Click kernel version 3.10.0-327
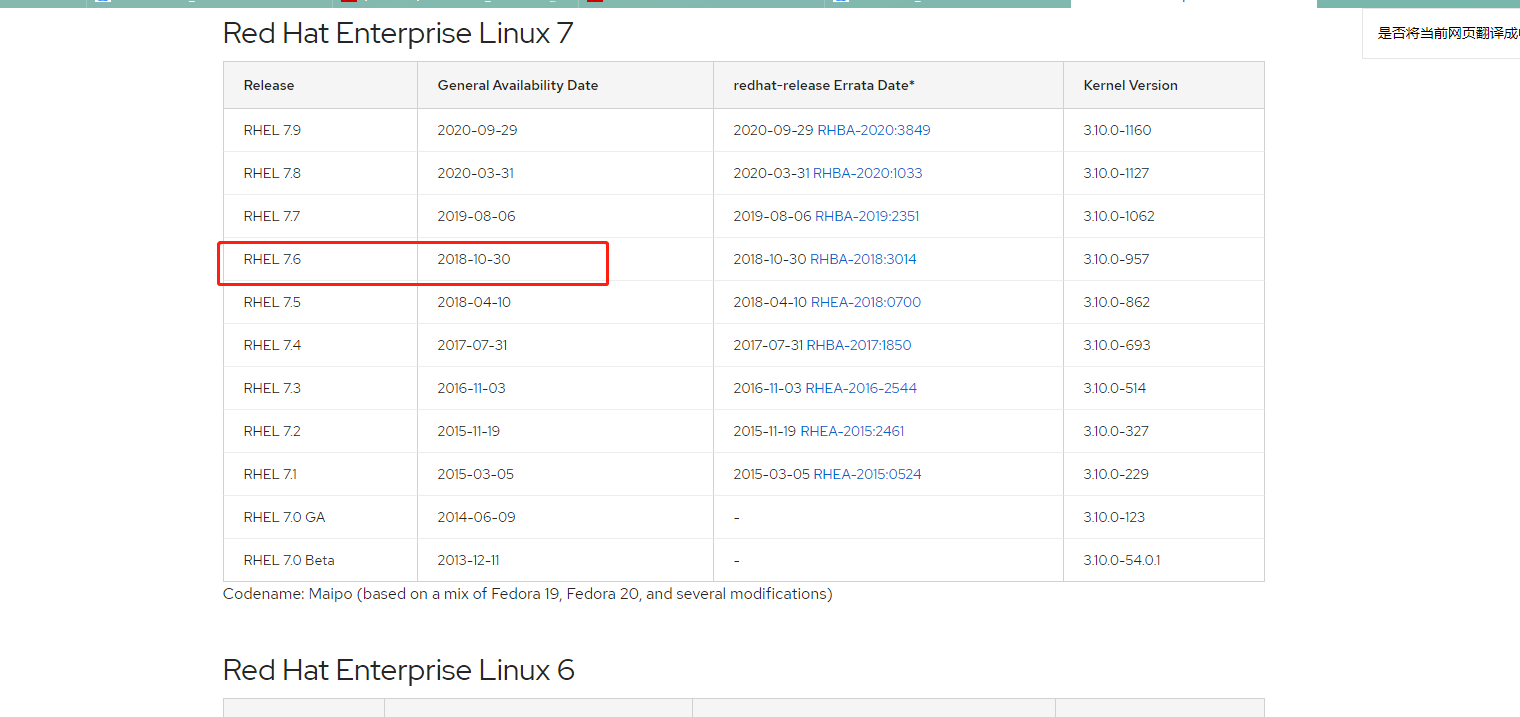The height and width of the screenshot is (717, 1520). point(1116,431)
